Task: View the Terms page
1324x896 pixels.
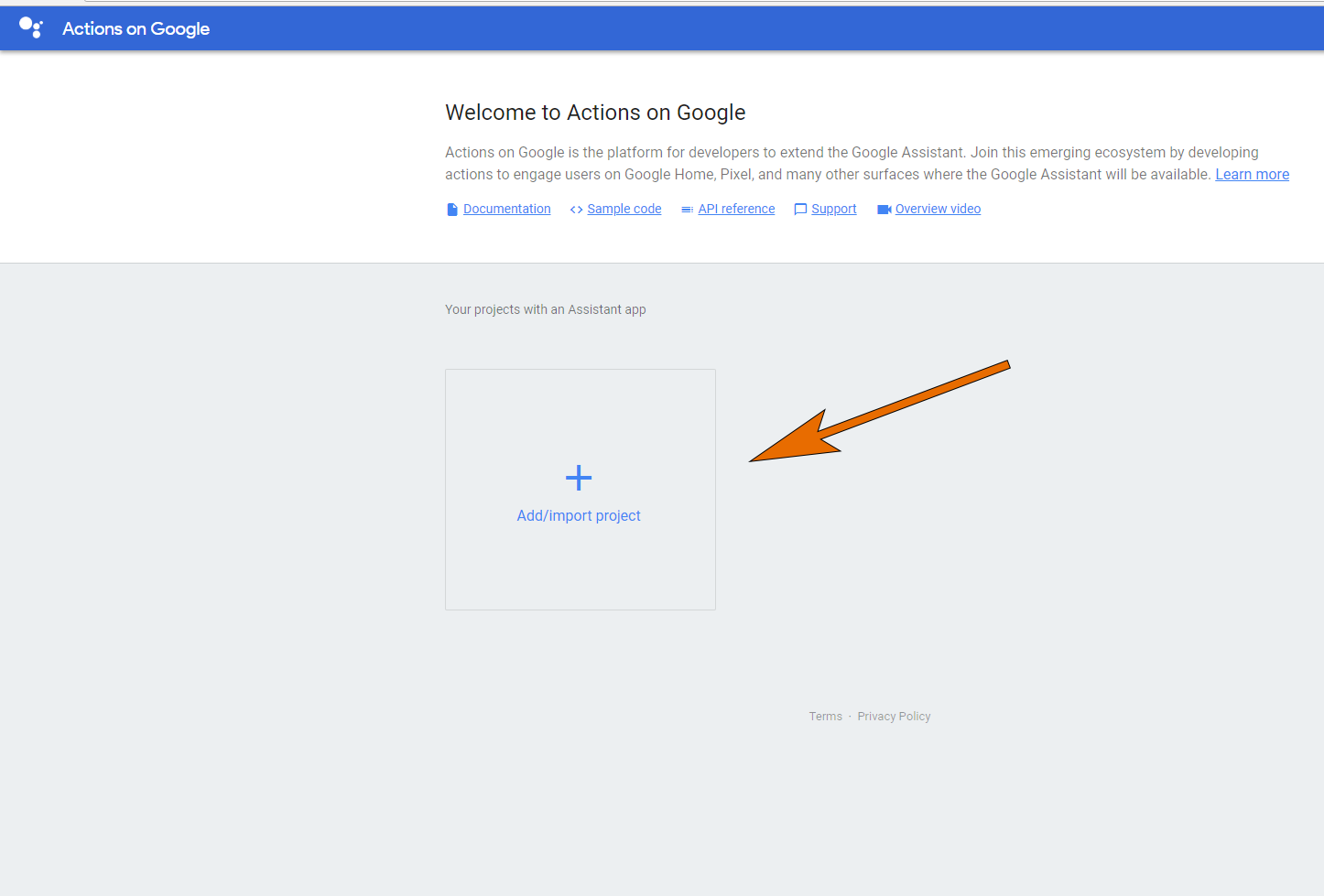Action: pos(825,716)
